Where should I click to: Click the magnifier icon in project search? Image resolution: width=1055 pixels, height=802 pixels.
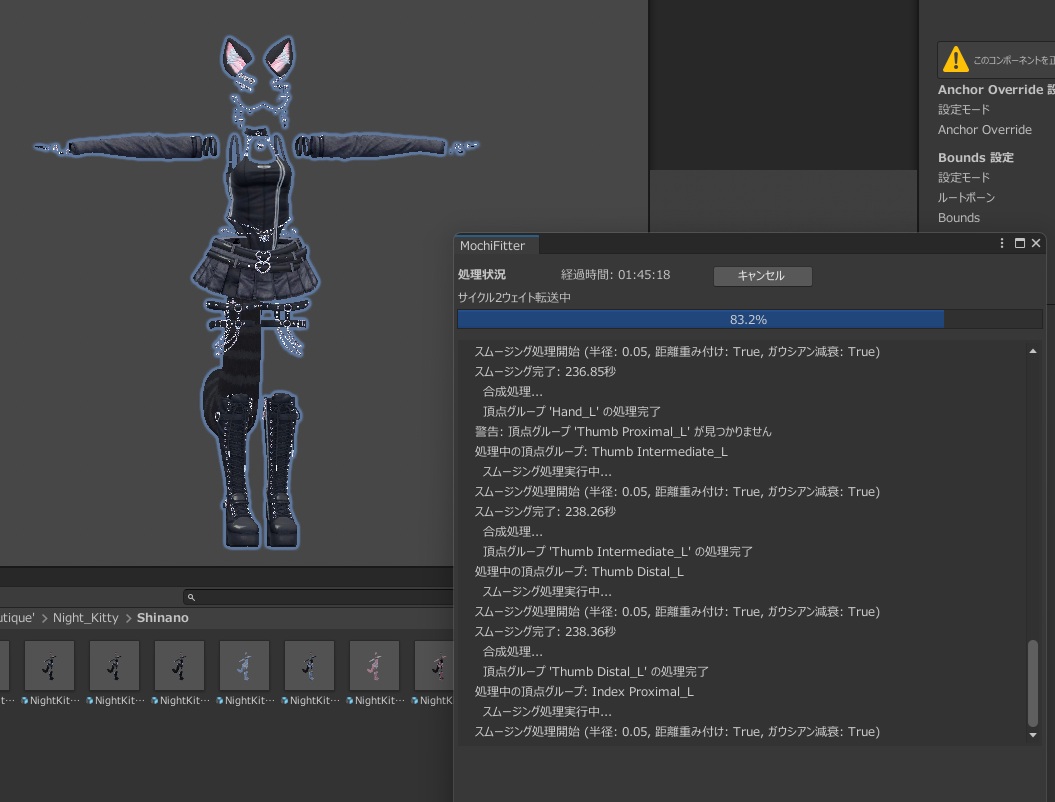pyautogui.click(x=191, y=597)
